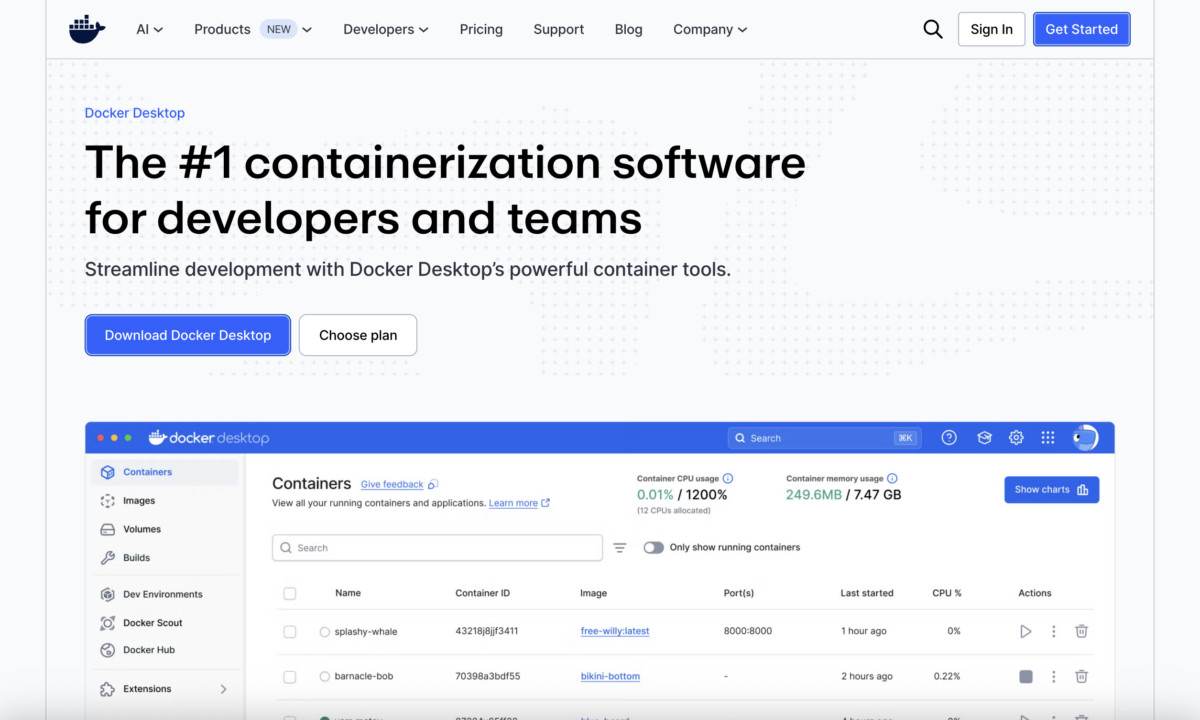Select Dev Environments in sidebar
1200x720 pixels.
(165, 594)
